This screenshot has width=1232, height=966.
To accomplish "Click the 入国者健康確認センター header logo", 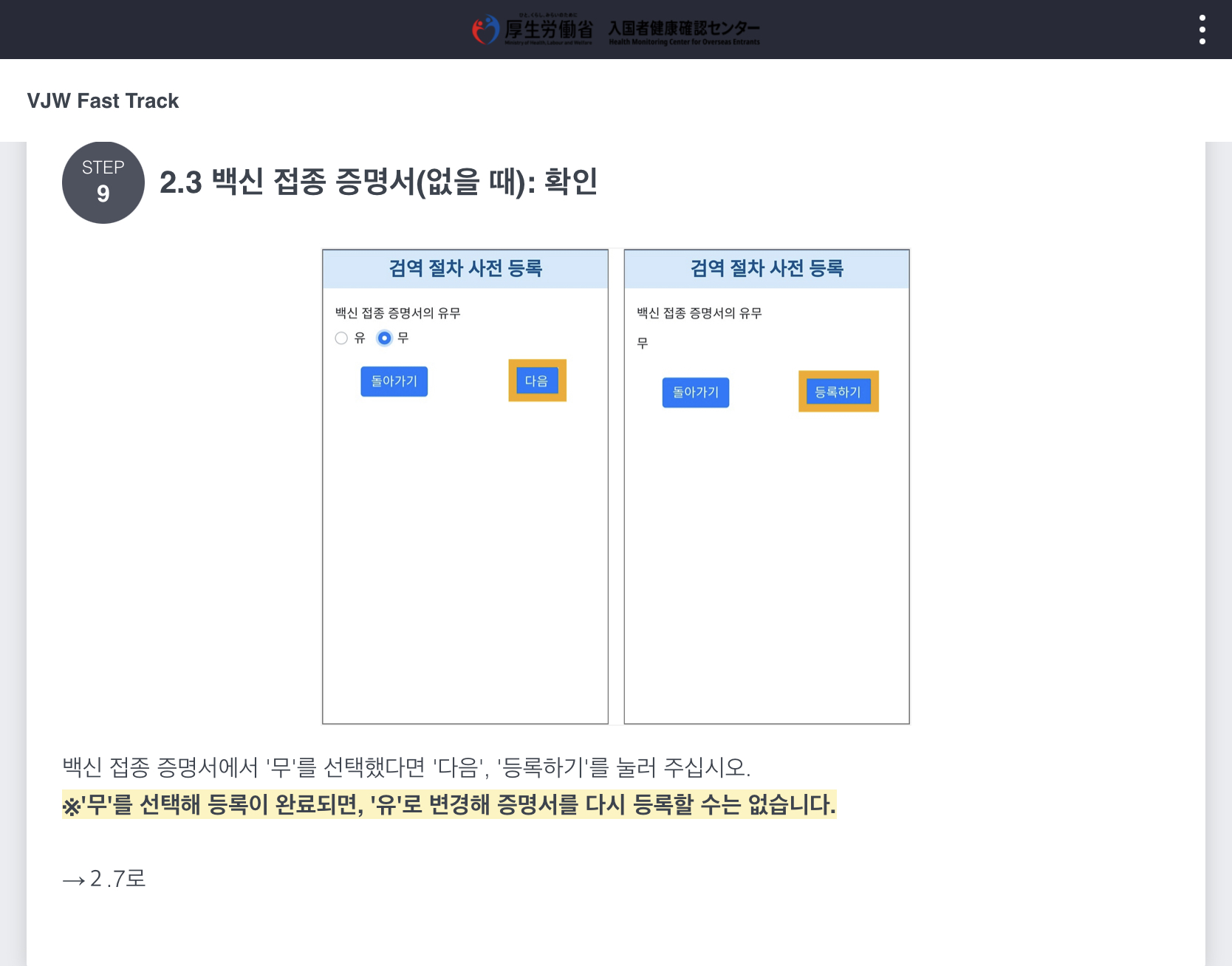I will pos(685,31).
